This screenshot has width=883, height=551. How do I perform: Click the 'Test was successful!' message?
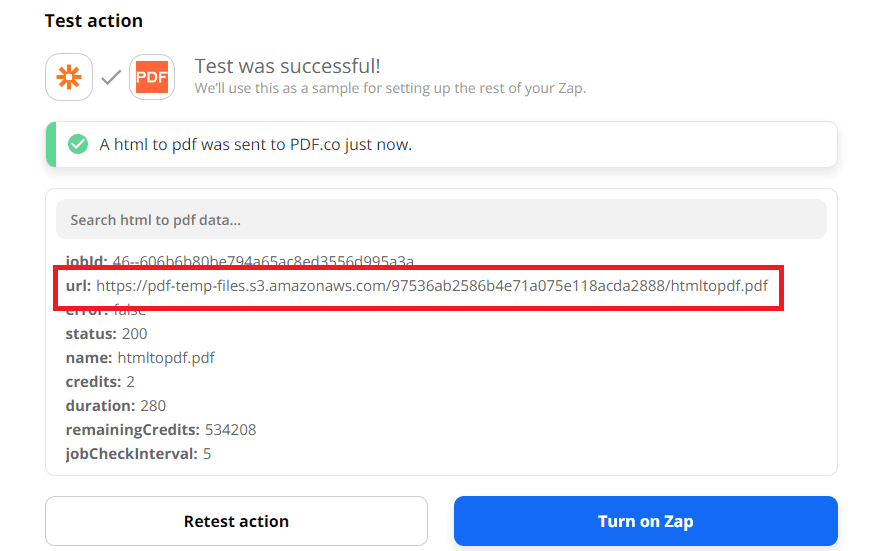(287, 67)
